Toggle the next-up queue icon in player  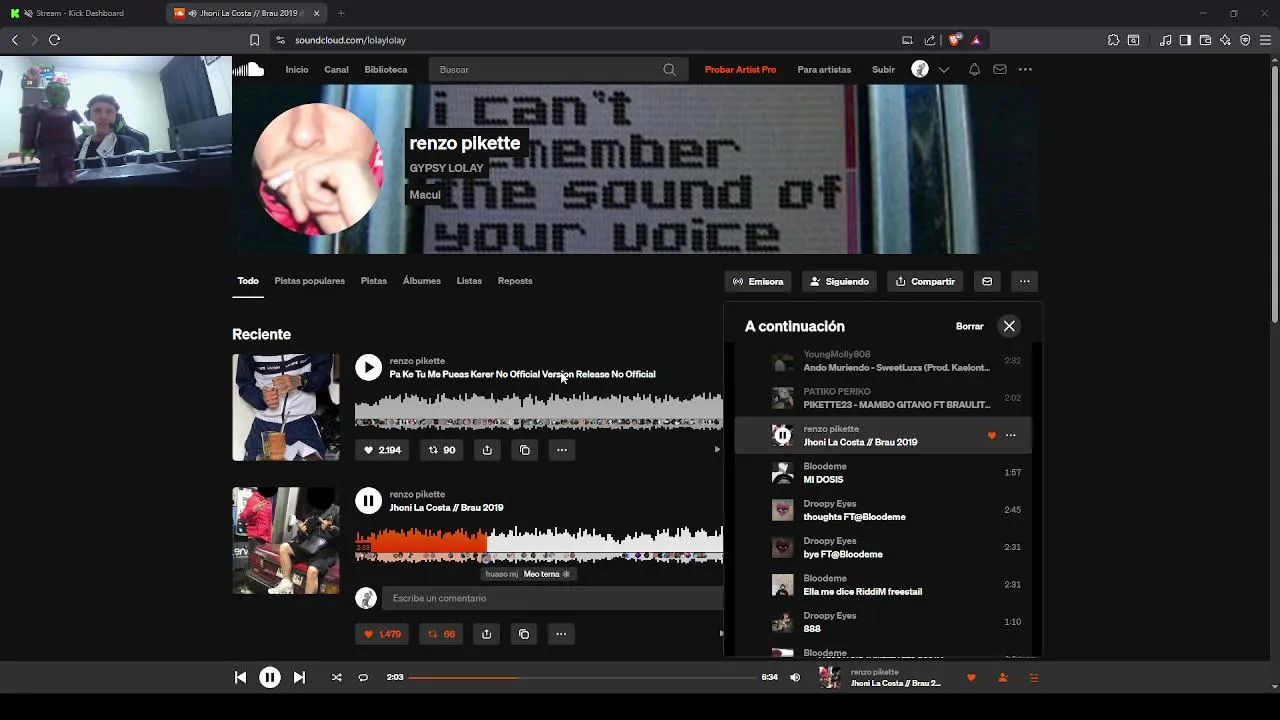pos(1034,677)
